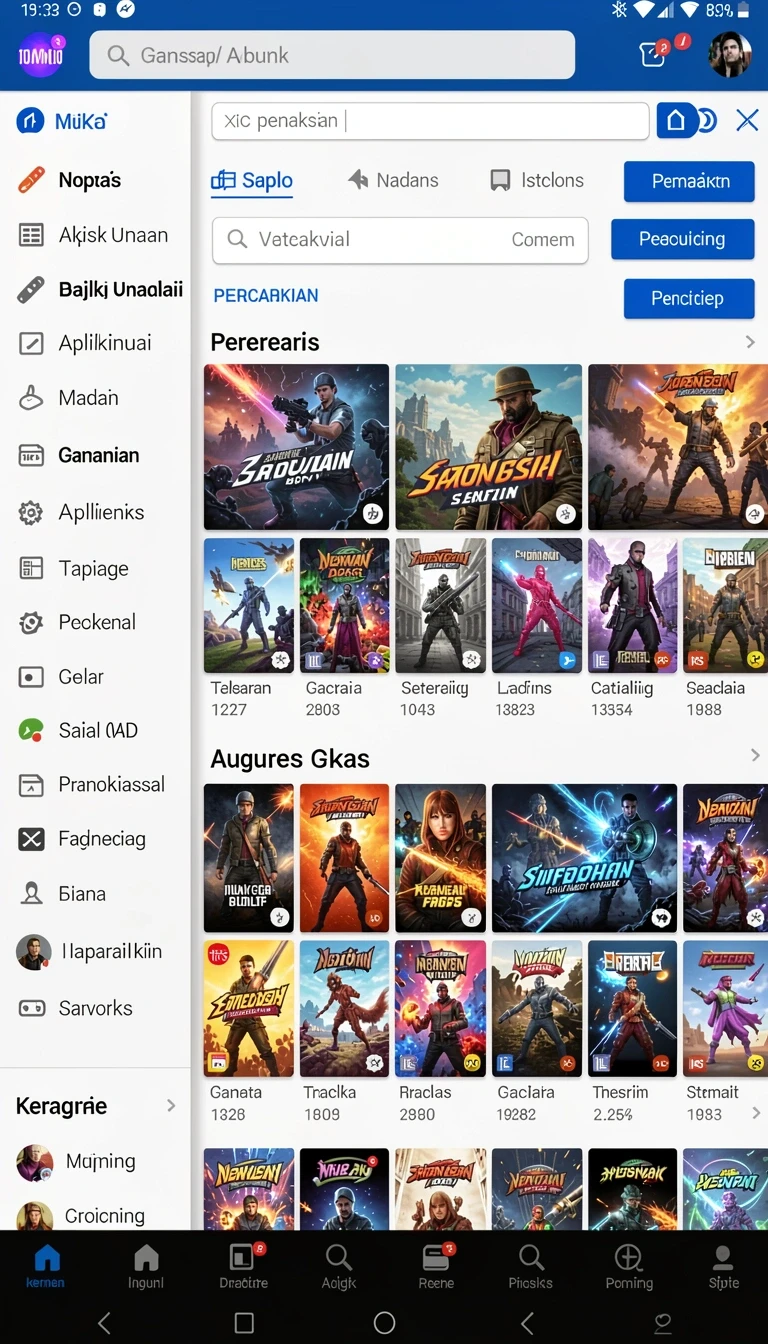Select Muka sidebar header item

click(x=62, y=121)
